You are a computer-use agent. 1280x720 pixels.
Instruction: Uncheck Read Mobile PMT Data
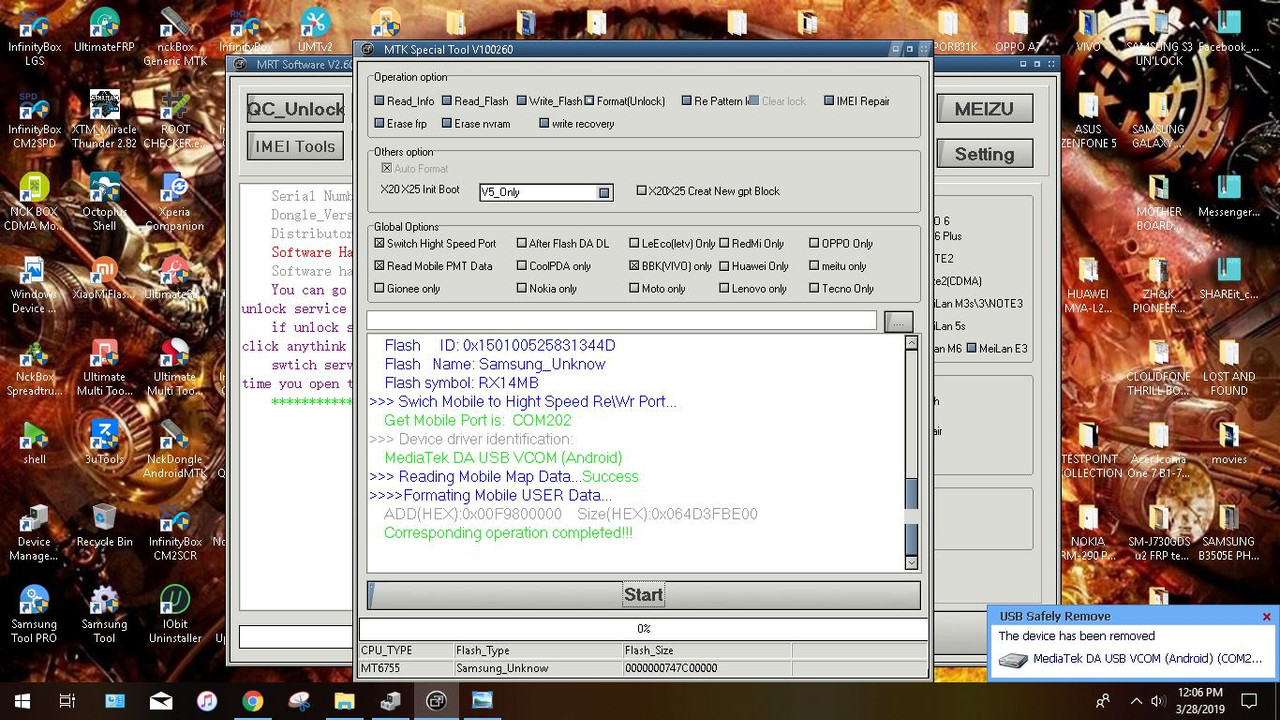click(x=380, y=267)
